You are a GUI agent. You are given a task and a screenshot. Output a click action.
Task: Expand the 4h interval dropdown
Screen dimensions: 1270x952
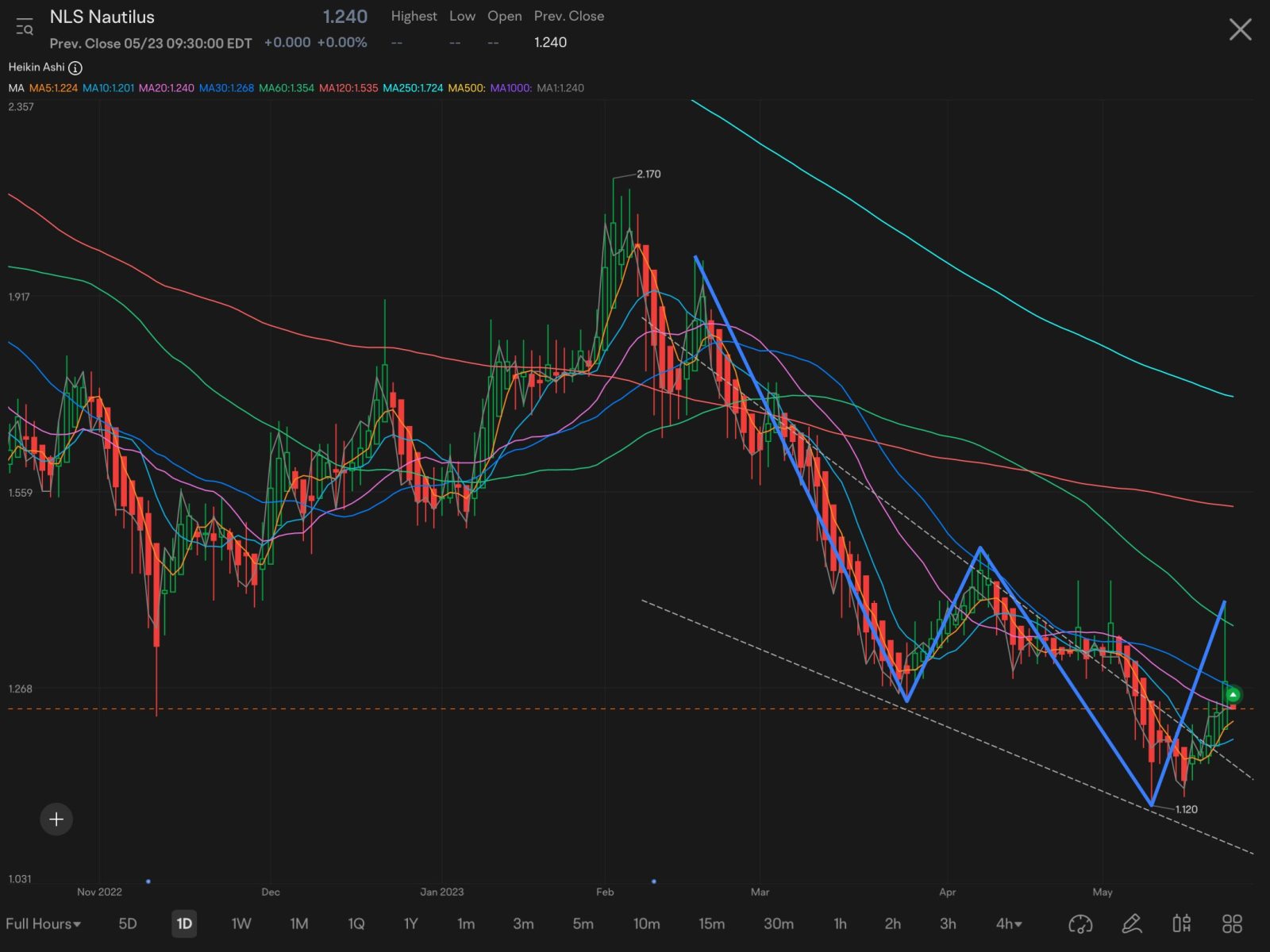coord(1009,923)
